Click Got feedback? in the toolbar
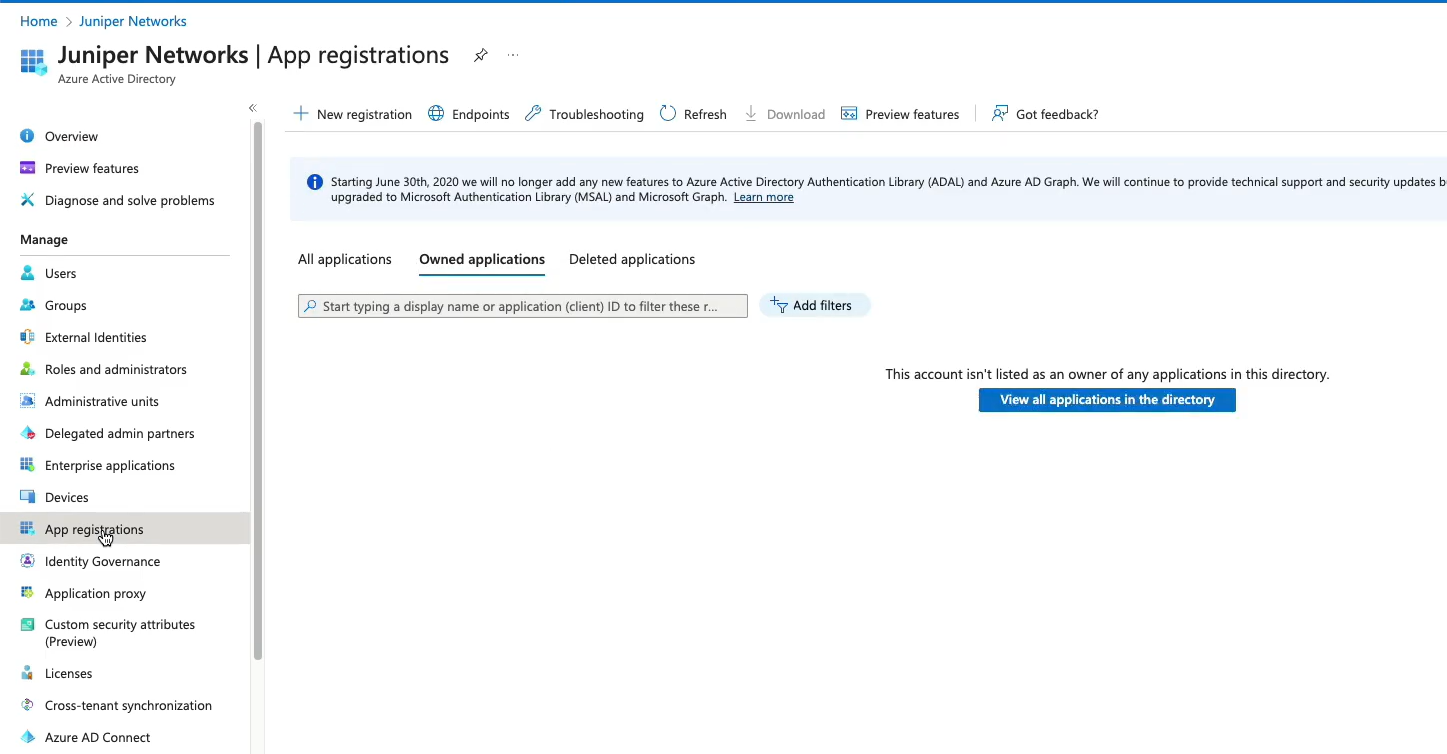Image resolution: width=1447 pixels, height=754 pixels. 1045,114
